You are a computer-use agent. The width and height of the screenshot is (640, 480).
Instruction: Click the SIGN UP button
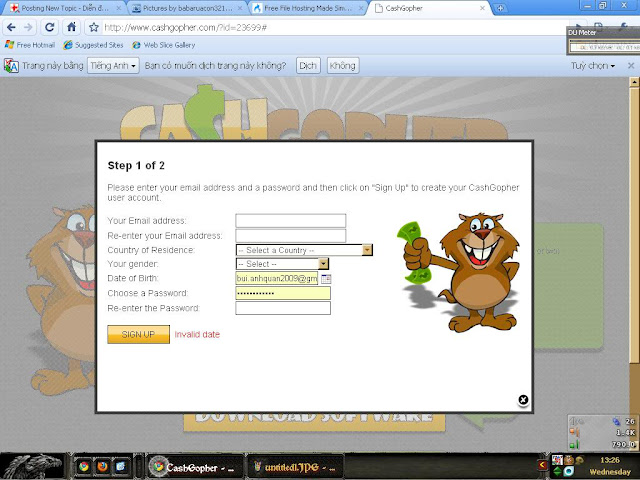click(138, 334)
